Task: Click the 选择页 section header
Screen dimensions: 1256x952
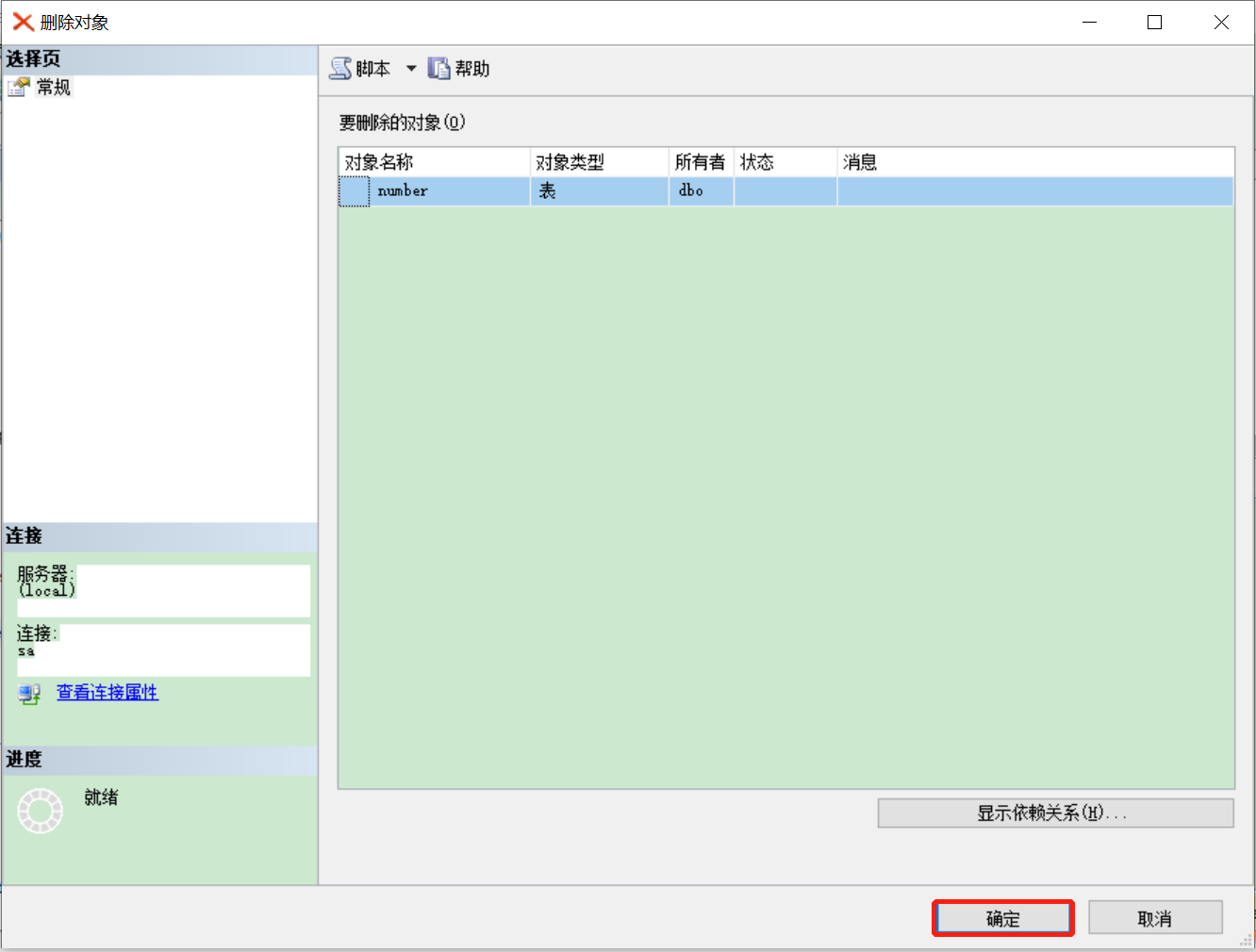Action: 160,59
